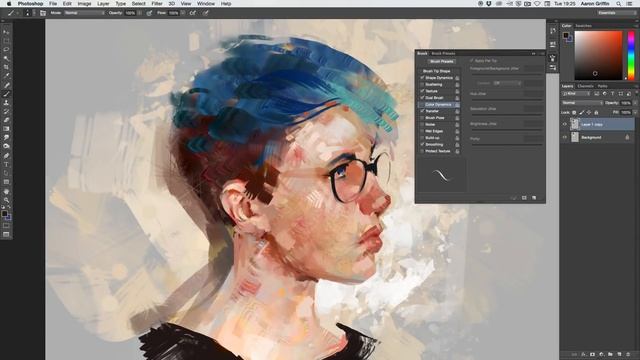Open the brush preset picker dropdown
Screen dimensions: 640x360
point(33,13)
